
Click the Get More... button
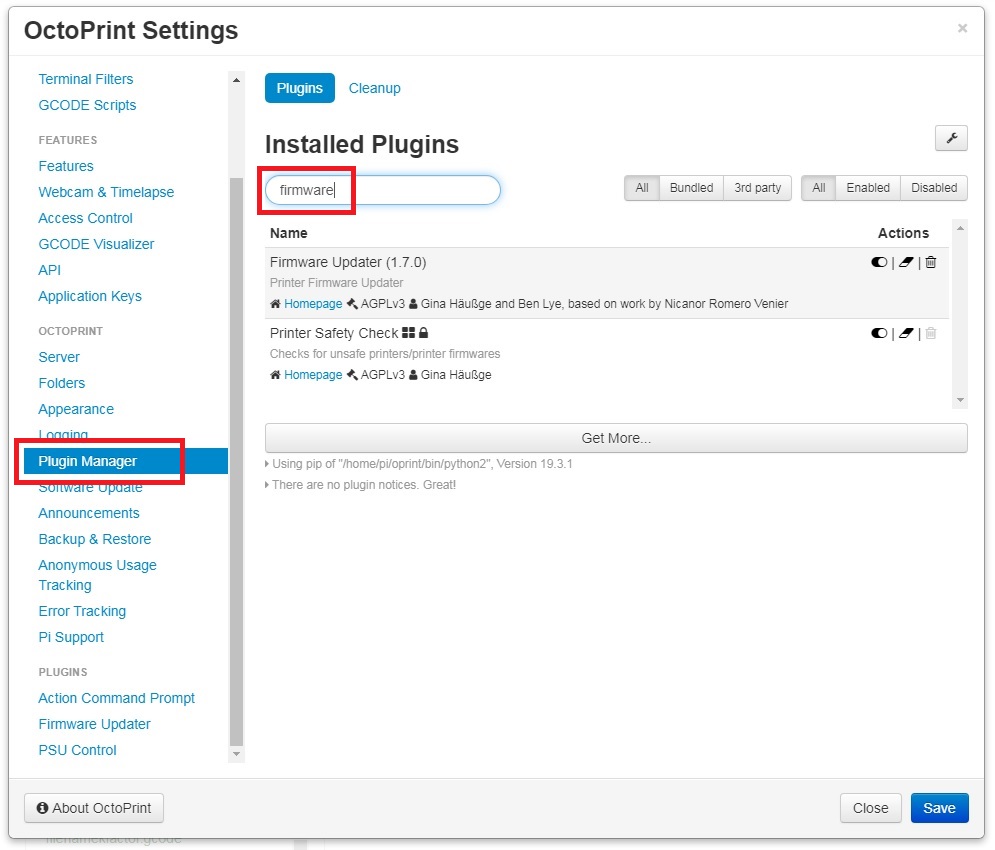pyautogui.click(x=616, y=438)
